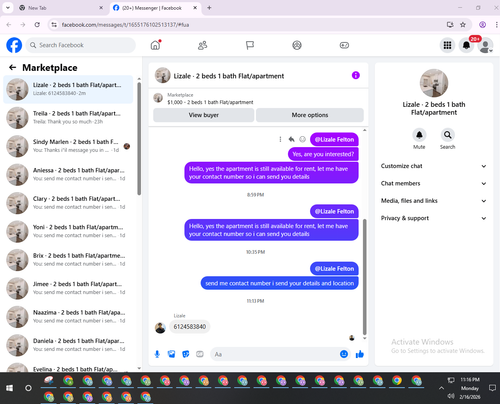The height and width of the screenshot is (404, 500).
Task: Open more options dots on message
Action: point(280,139)
